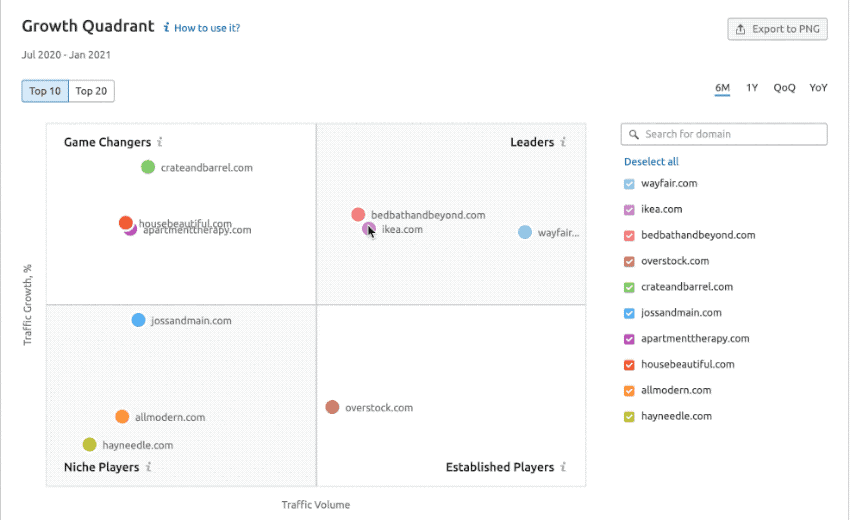The image size is (850, 520).
Task: Click the overstock.com brown data point
Action: pyautogui.click(x=332, y=407)
